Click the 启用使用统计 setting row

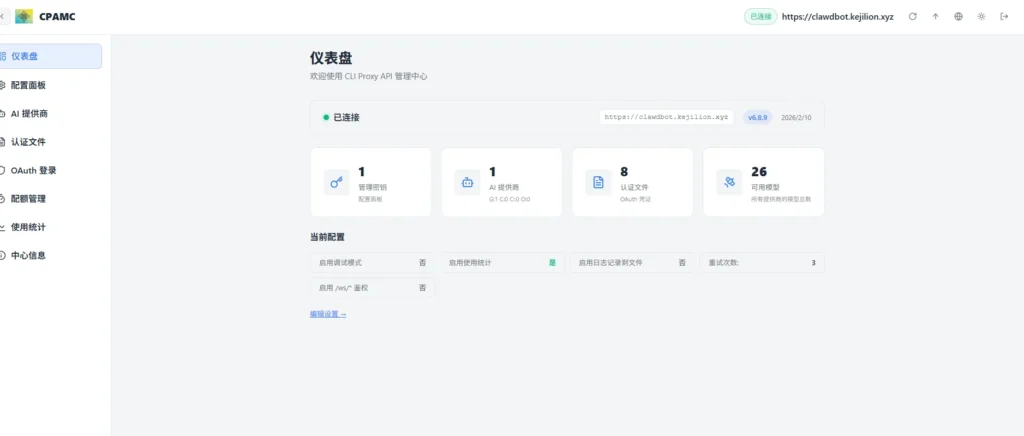coord(502,263)
